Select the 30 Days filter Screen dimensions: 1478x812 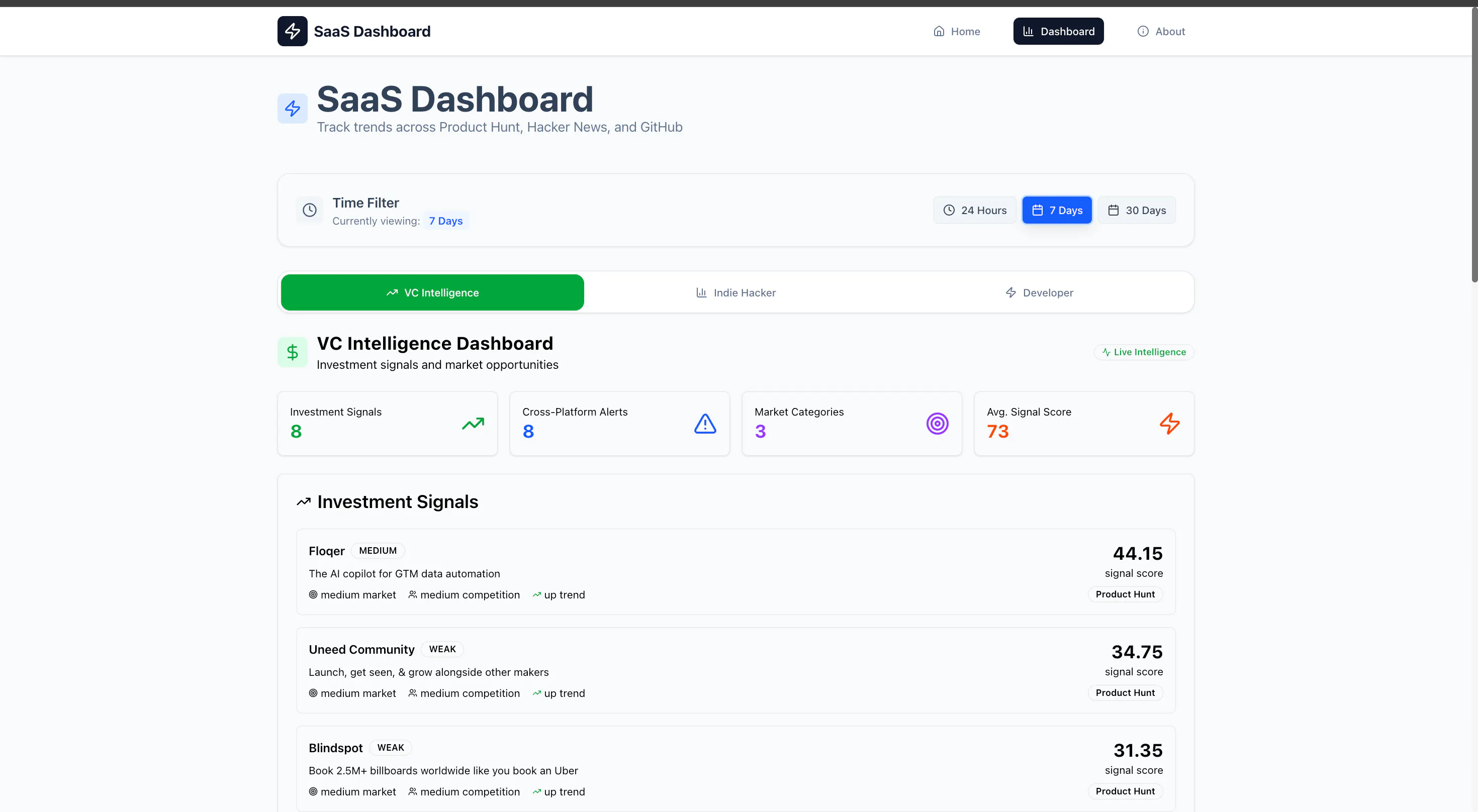(1136, 210)
